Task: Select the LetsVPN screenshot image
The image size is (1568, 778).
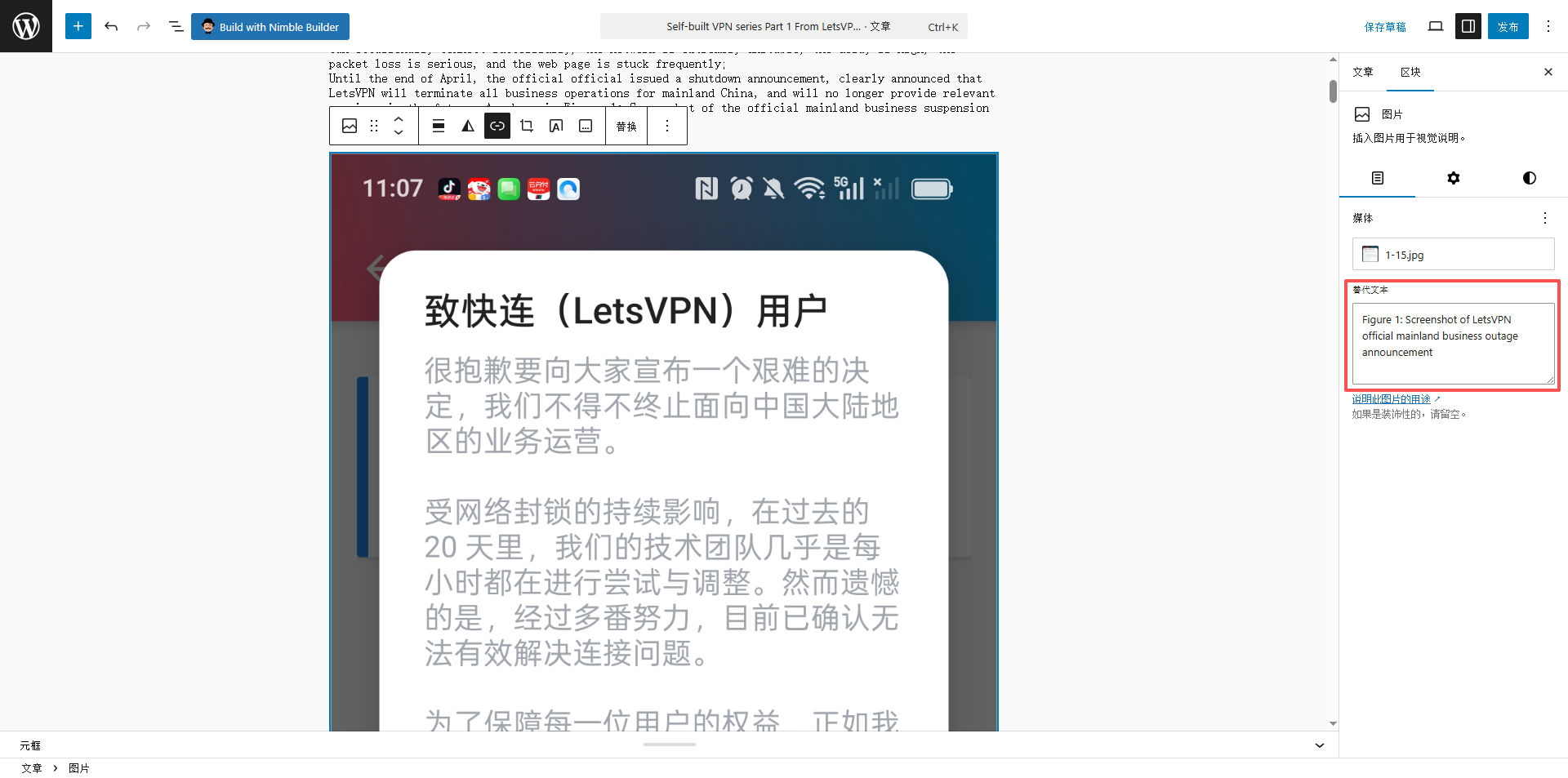Action: [664, 442]
